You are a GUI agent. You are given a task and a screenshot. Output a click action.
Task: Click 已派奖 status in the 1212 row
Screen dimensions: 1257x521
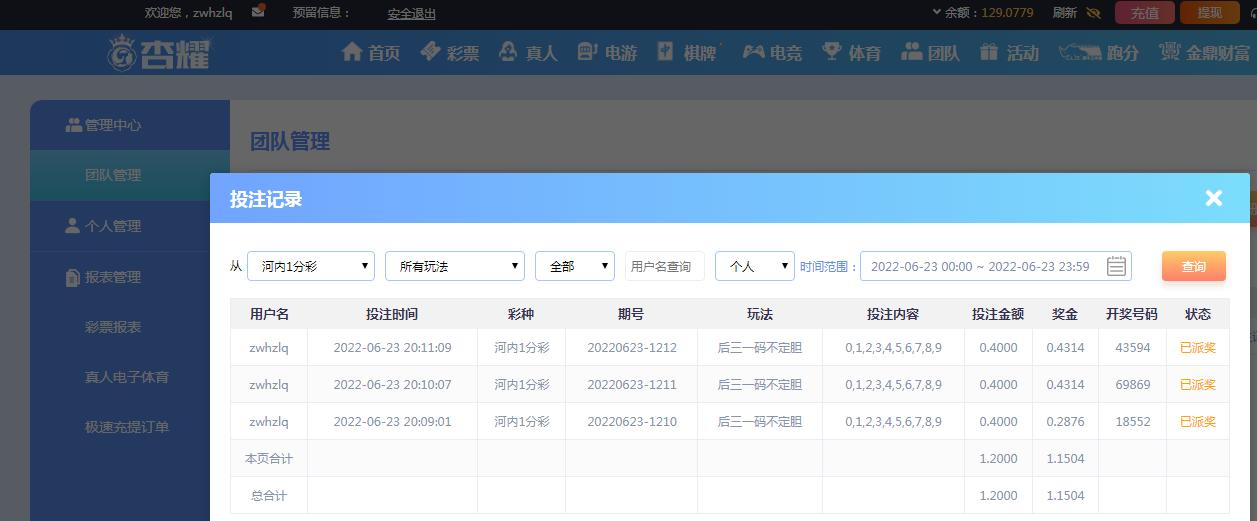[x=1198, y=348]
